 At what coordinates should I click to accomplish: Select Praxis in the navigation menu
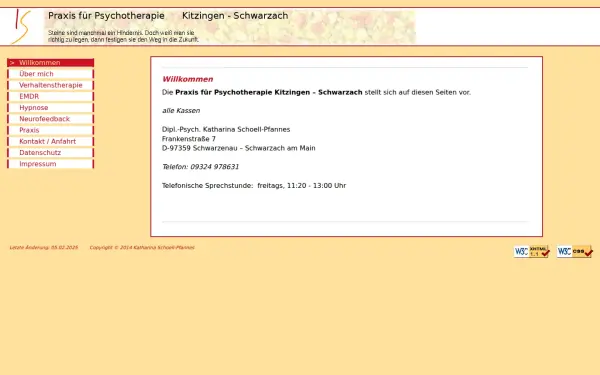[51, 130]
